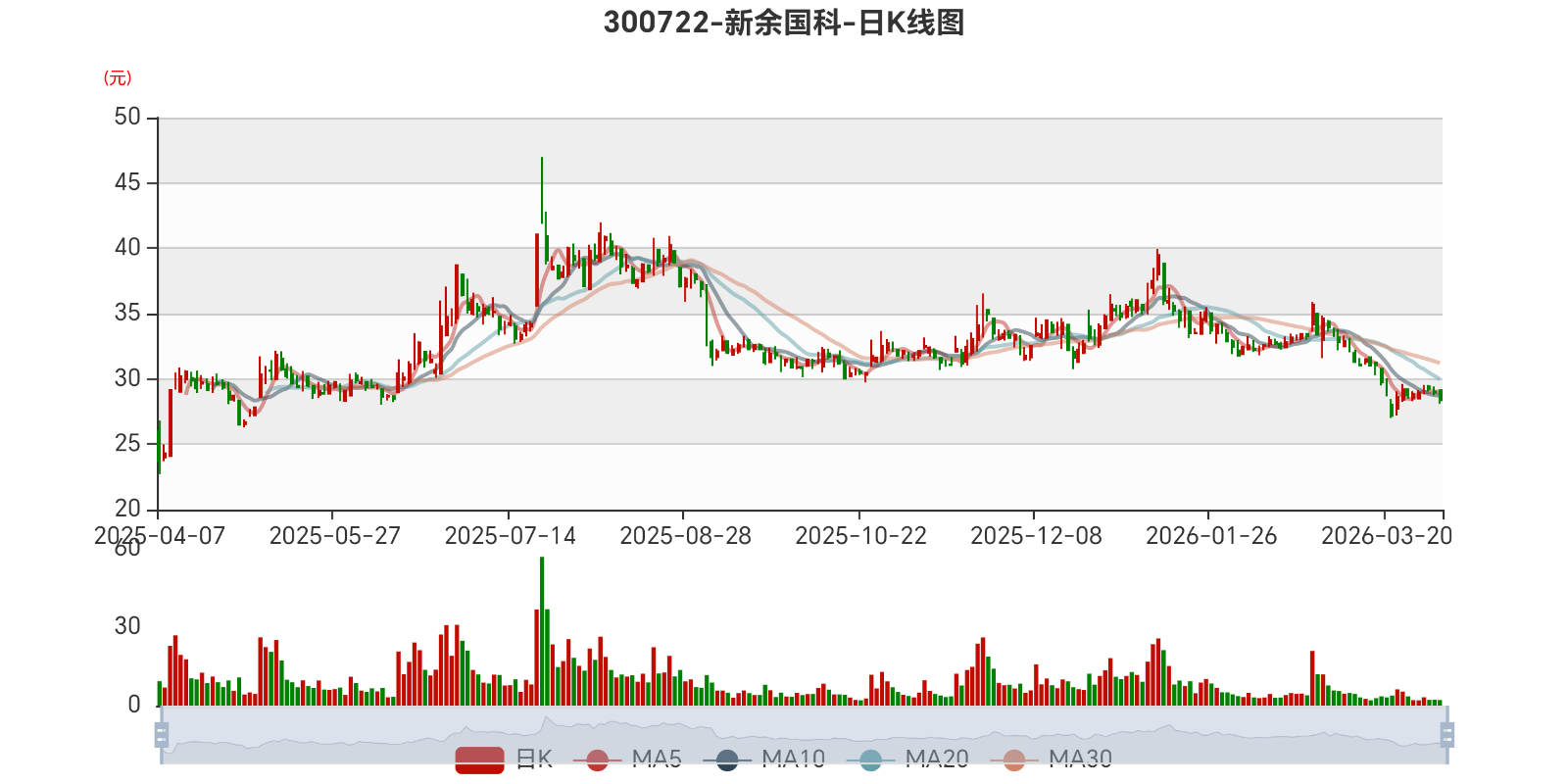The width and height of the screenshot is (1568, 784).
Task: Toggle the MA30 legend marker
Action: (1014, 759)
